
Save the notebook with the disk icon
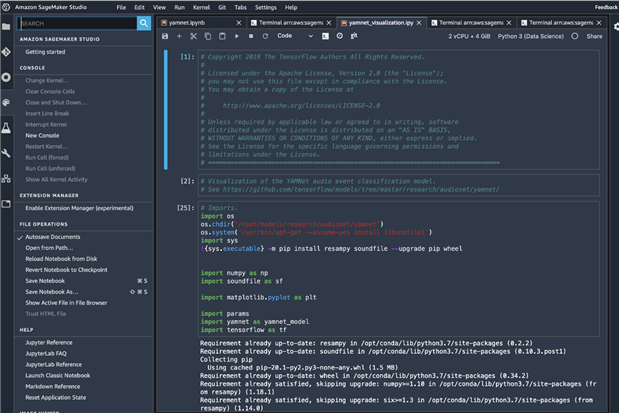[165, 36]
